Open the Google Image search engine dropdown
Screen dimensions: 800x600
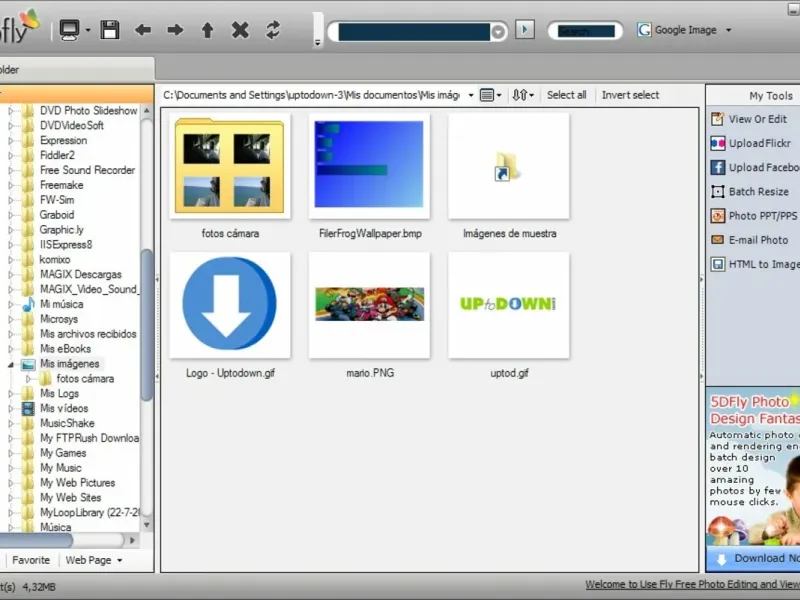point(729,30)
